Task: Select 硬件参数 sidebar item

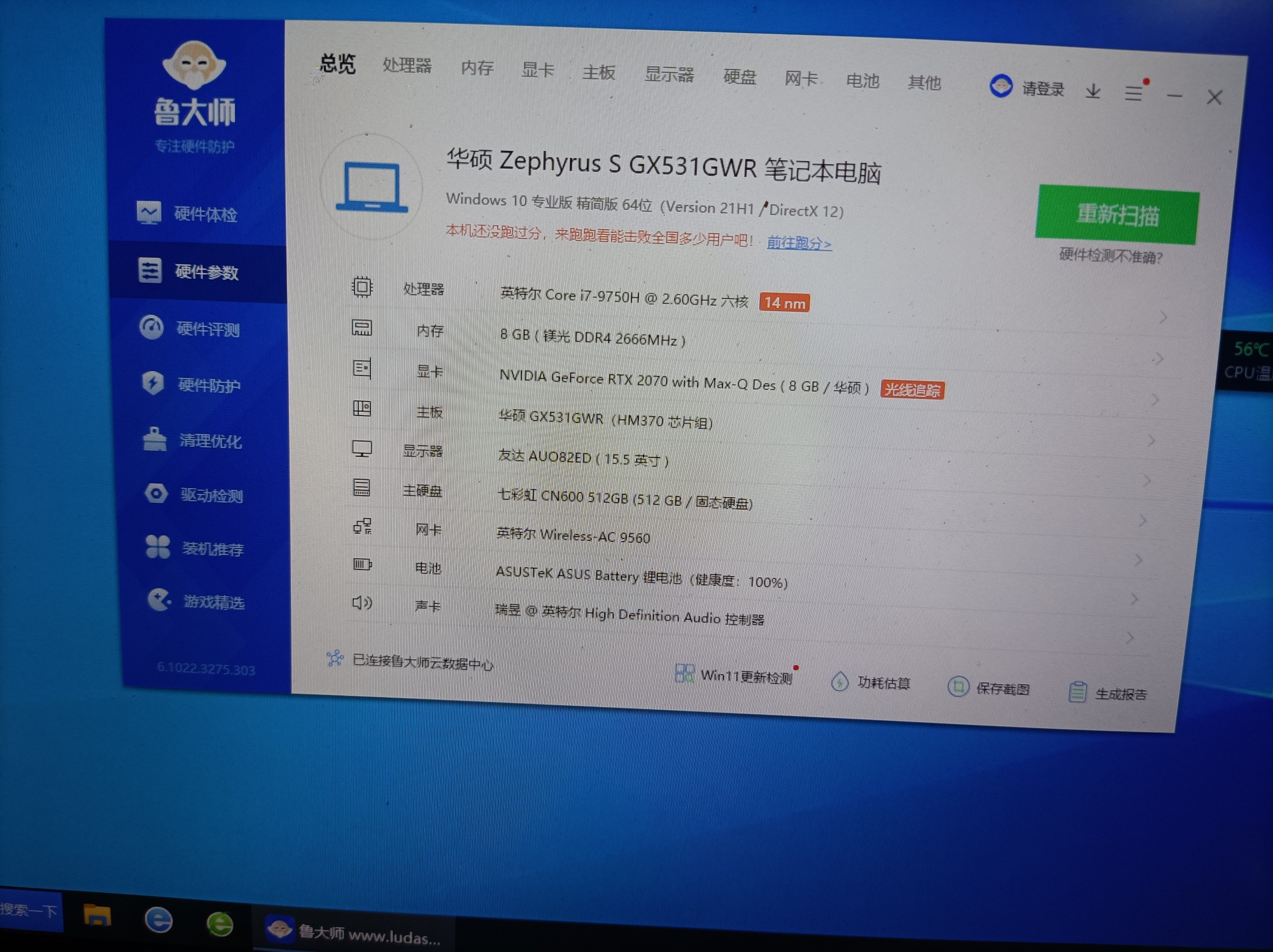Action: [x=198, y=272]
